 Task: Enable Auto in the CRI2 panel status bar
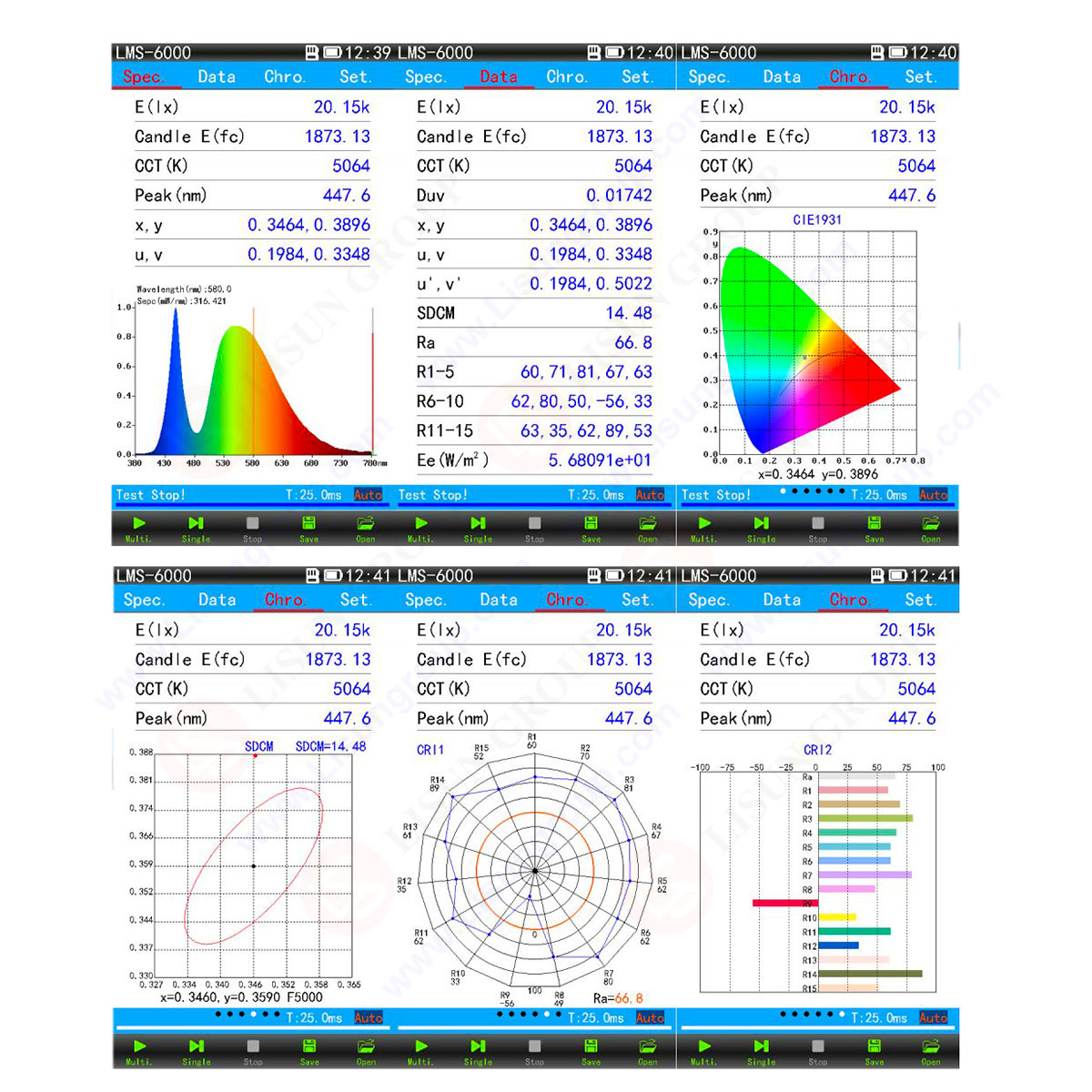(934, 1018)
